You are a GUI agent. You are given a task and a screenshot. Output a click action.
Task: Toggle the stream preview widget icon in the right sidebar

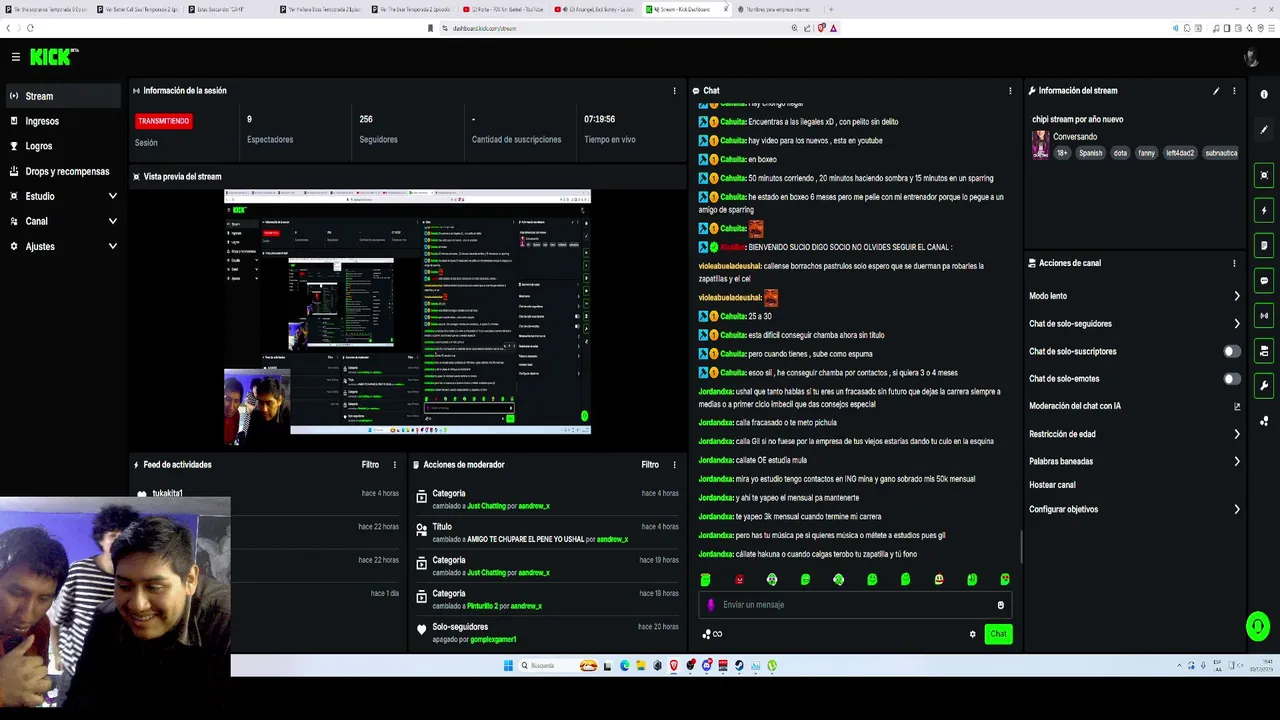pos(1264,175)
